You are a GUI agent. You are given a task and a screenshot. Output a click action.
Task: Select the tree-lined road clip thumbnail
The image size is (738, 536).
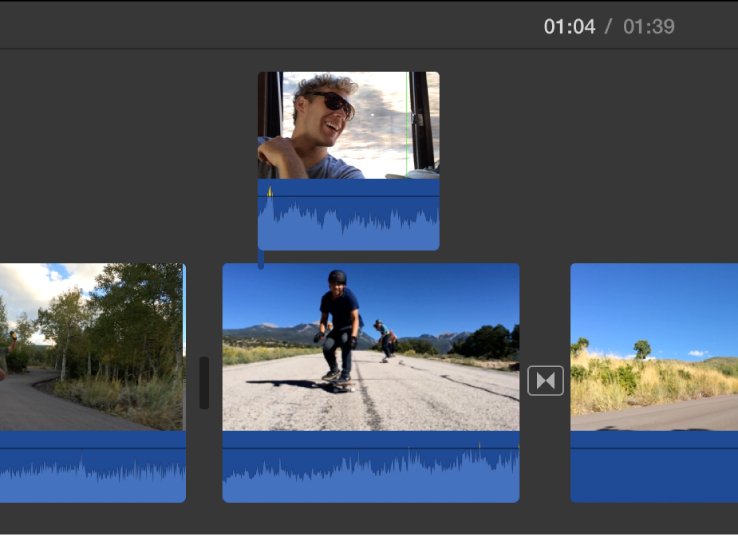tap(92, 347)
